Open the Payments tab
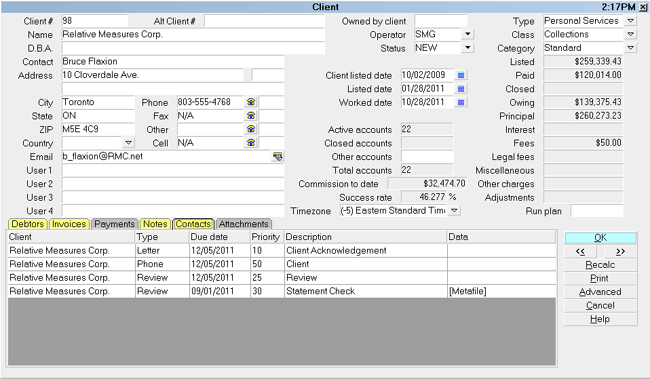The height and width of the screenshot is (379, 650). [x=114, y=224]
